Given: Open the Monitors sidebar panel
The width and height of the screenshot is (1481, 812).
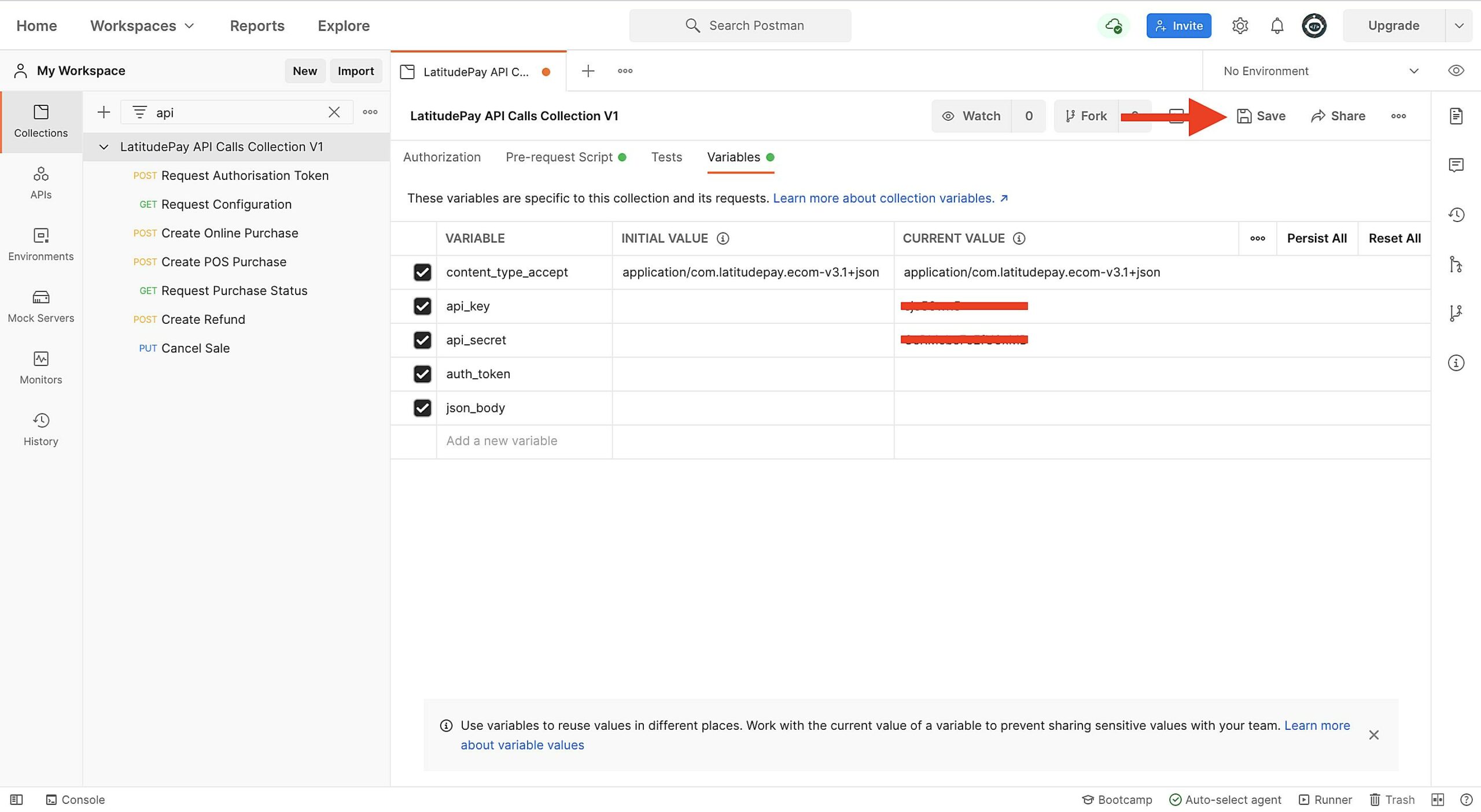Looking at the screenshot, I should (40, 368).
